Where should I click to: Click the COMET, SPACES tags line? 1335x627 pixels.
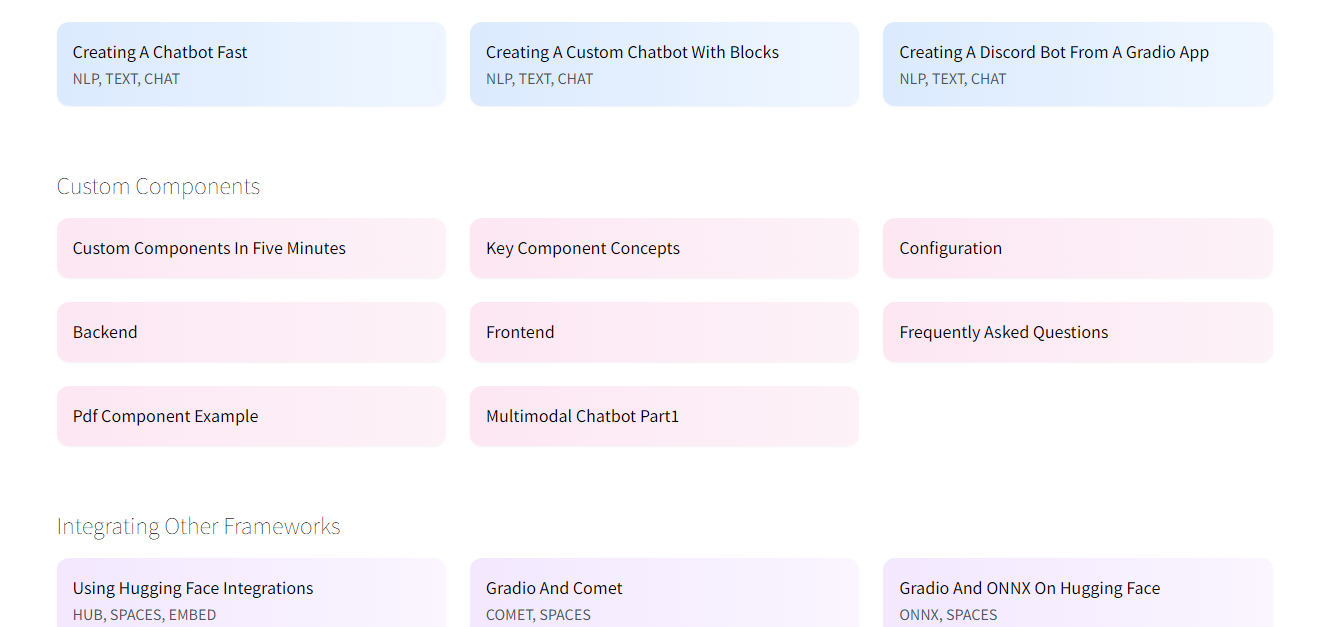coord(538,615)
